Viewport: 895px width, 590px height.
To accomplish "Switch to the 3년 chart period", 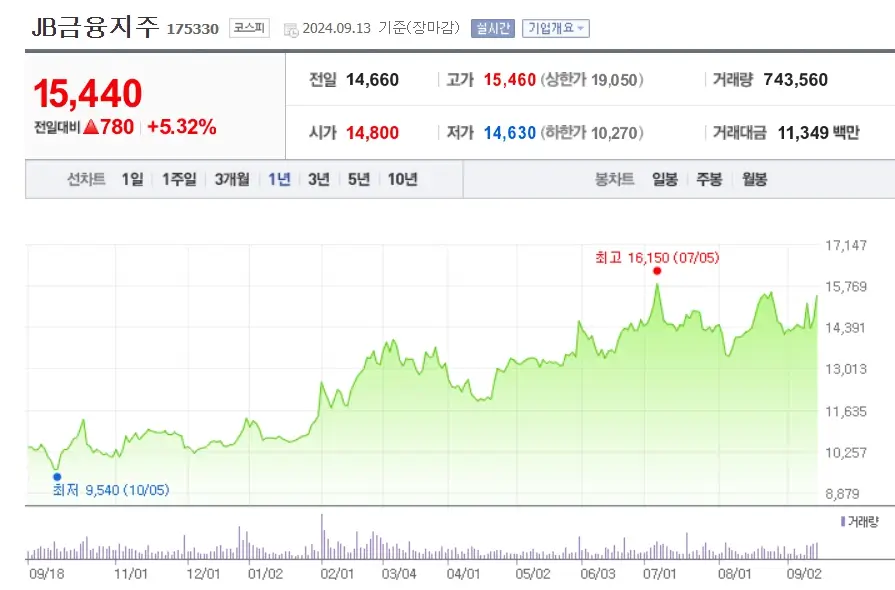I will (x=319, y=182).
